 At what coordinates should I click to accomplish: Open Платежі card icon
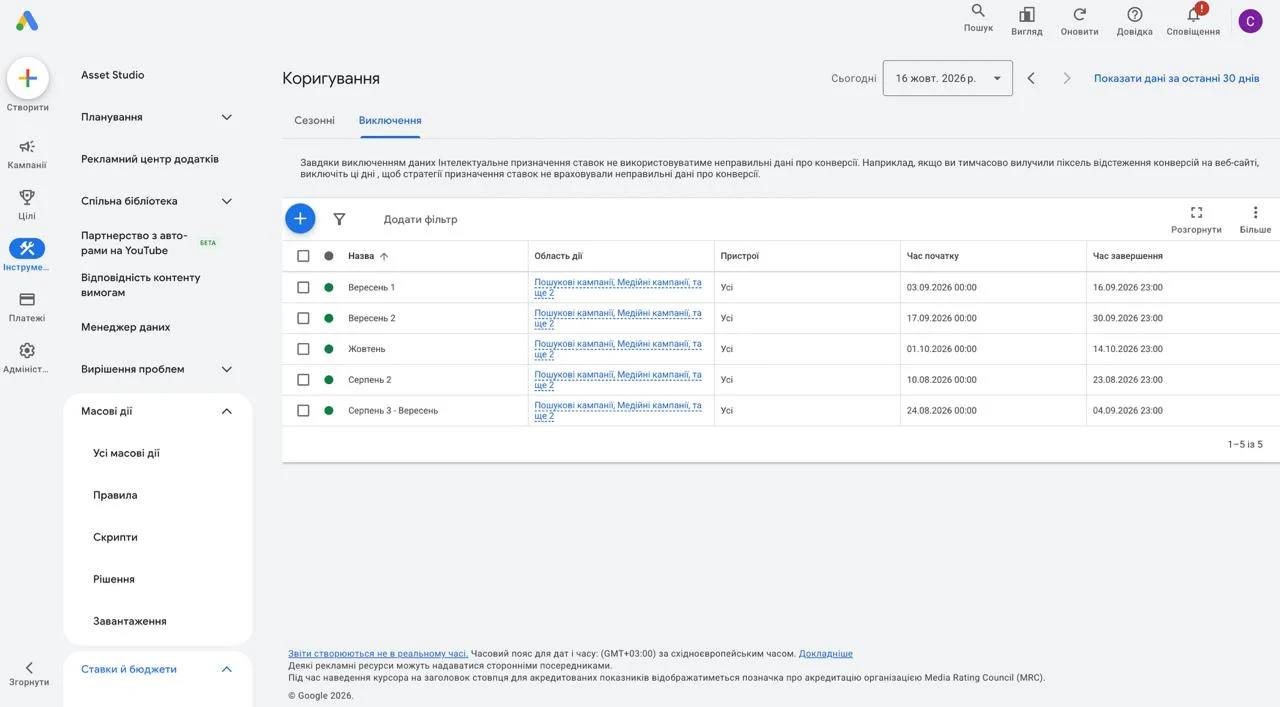pyautogui.click(x=27, y=299)
